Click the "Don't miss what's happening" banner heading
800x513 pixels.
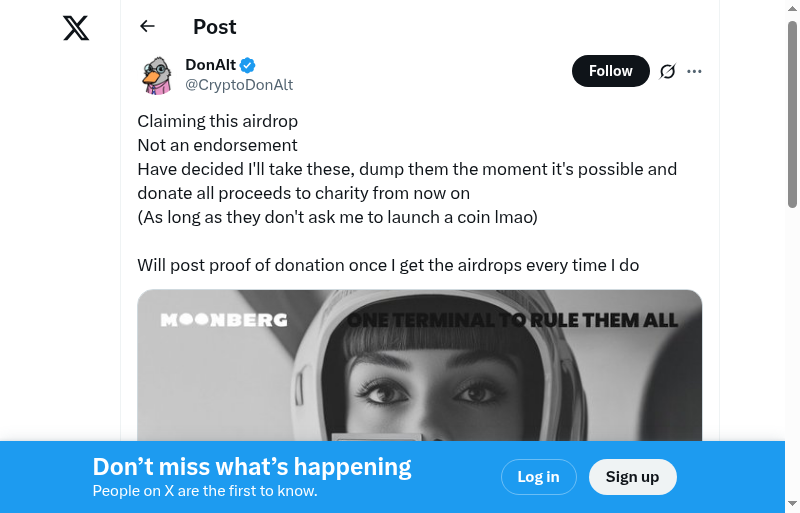coord(252,467)
